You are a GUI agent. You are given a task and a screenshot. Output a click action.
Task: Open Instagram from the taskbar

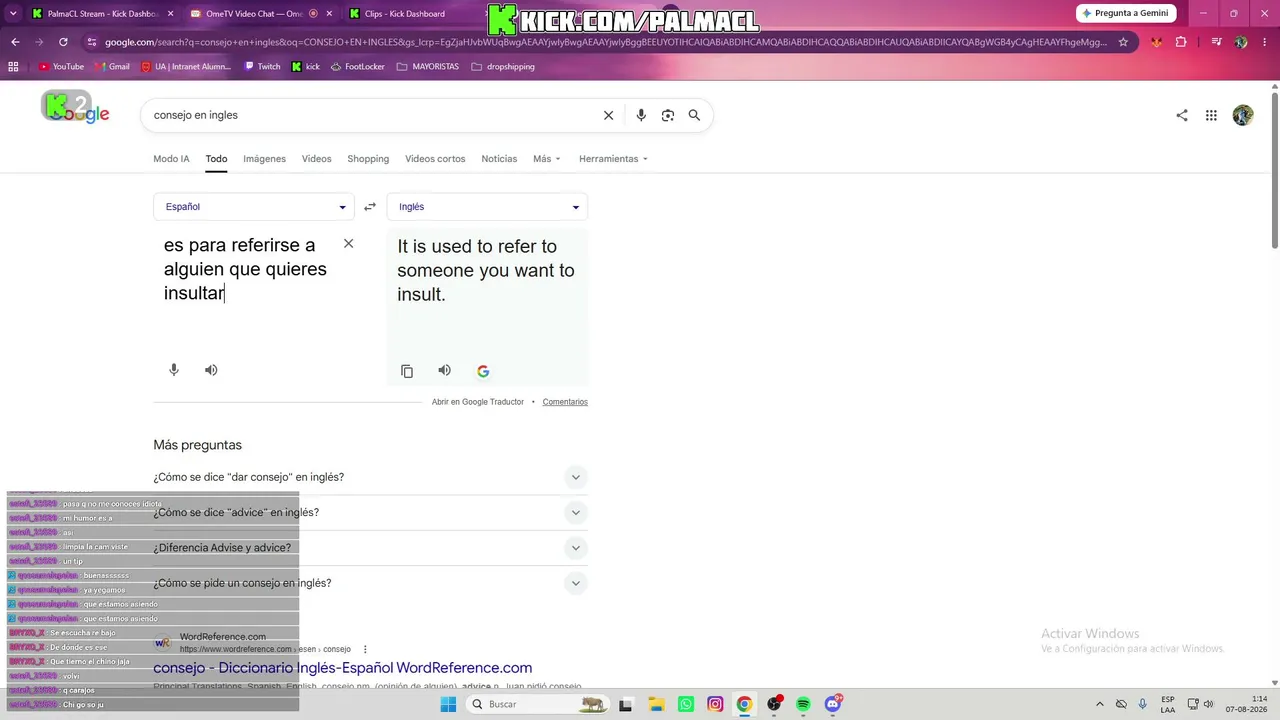(x=715, y=704)
